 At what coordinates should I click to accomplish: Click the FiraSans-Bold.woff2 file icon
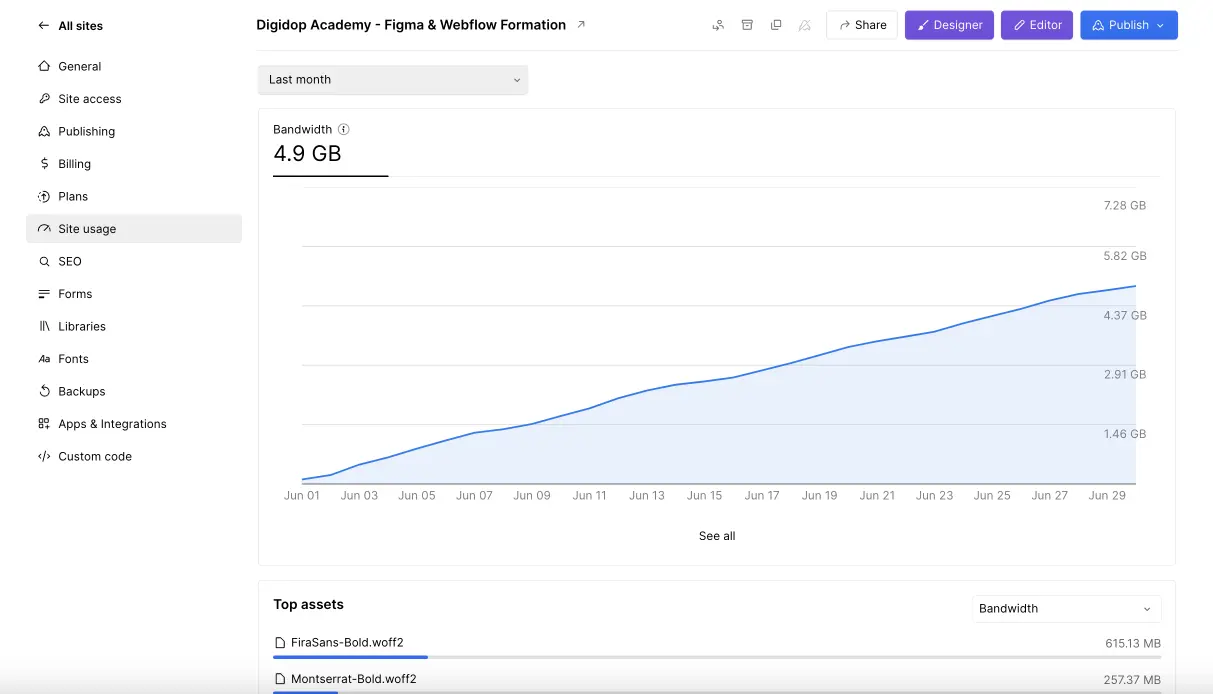pyautogui.click(x=280, y=643)
